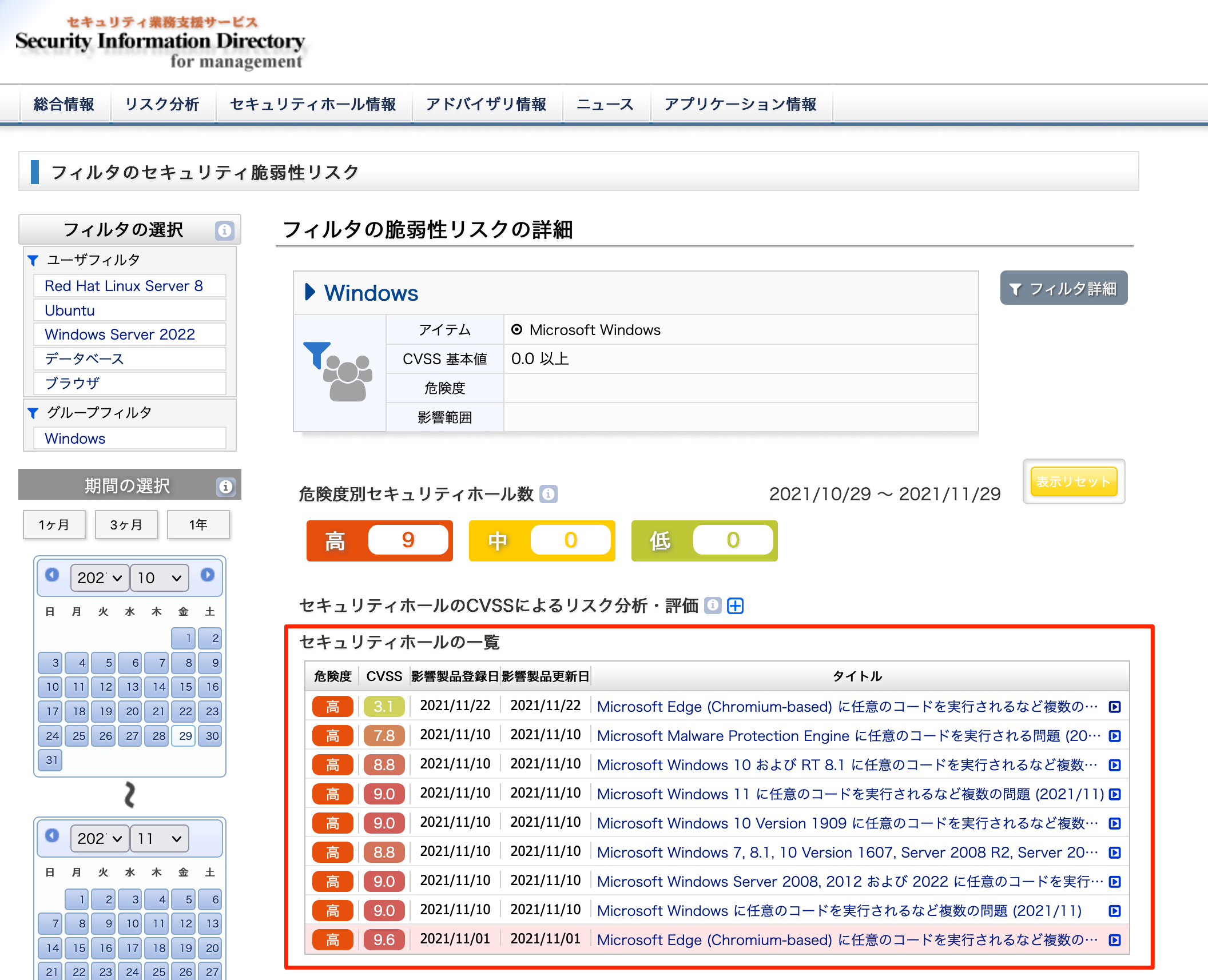Click the filter group users icon
This screenshot has width=1208, height=980.
tap(338, 372)
